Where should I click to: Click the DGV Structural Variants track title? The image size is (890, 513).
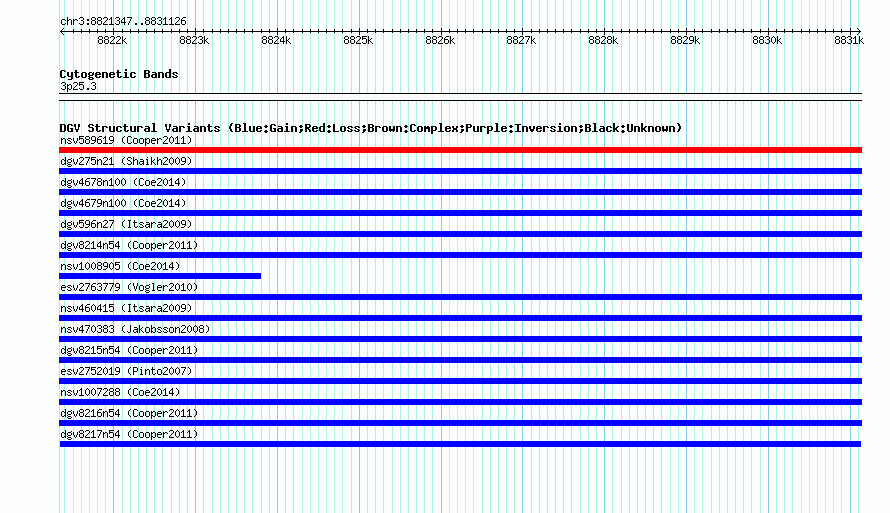click(371, 128)
